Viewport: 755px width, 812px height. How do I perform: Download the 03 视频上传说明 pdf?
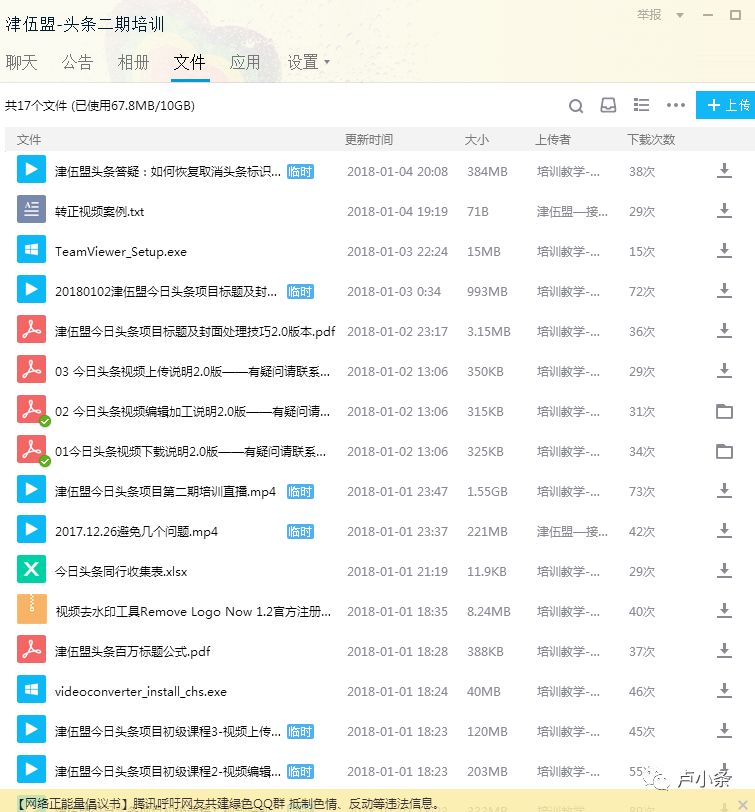pos(724,371)
